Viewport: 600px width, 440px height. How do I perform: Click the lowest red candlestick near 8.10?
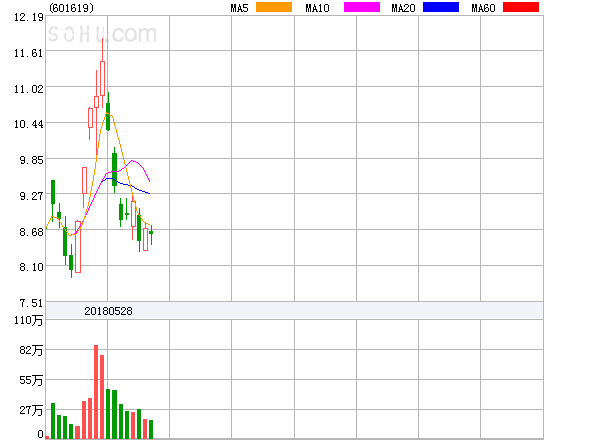click(x=78, y=247)
